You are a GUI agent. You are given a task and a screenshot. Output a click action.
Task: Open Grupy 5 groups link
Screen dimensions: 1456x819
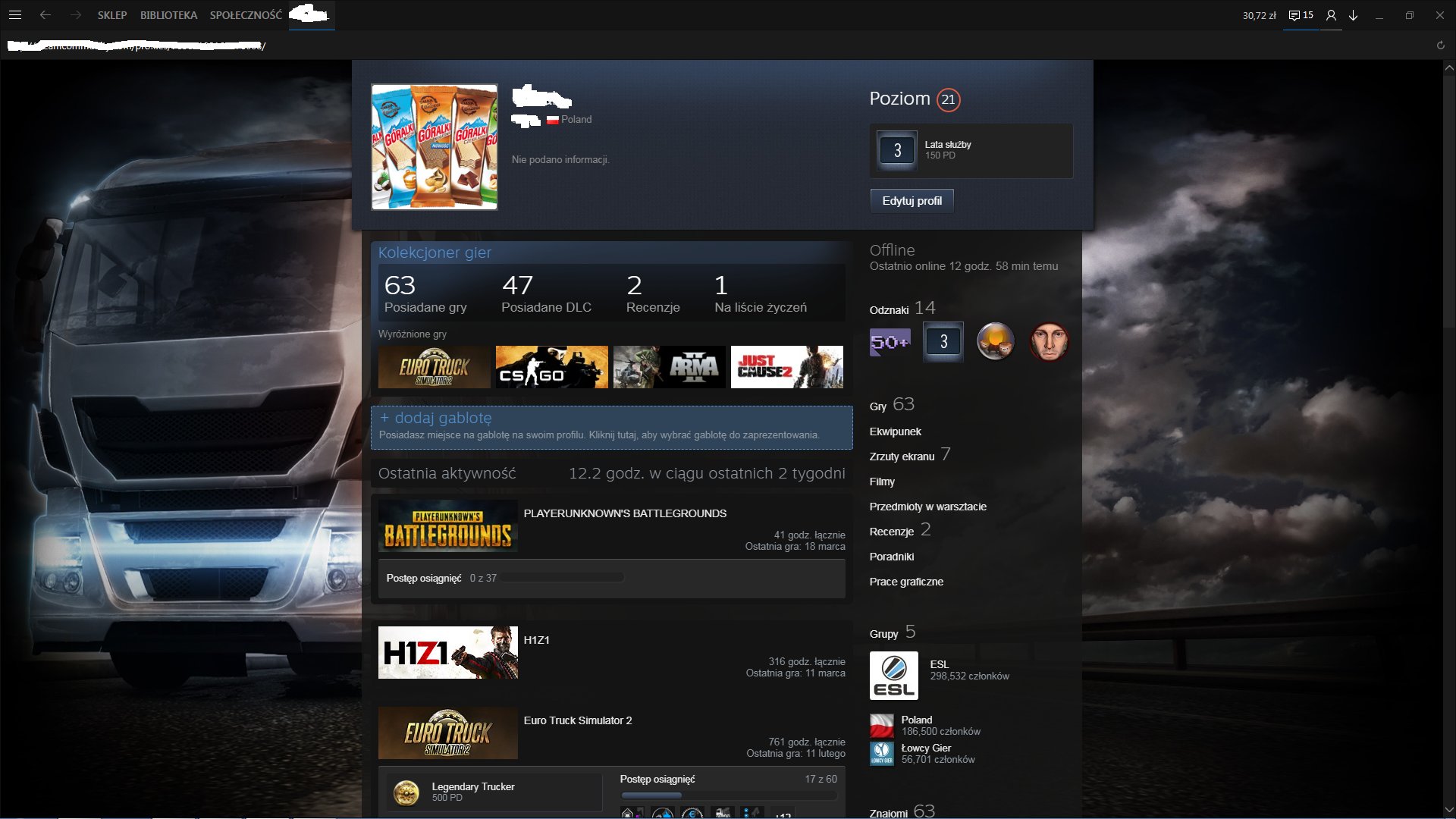coord(893,632)
